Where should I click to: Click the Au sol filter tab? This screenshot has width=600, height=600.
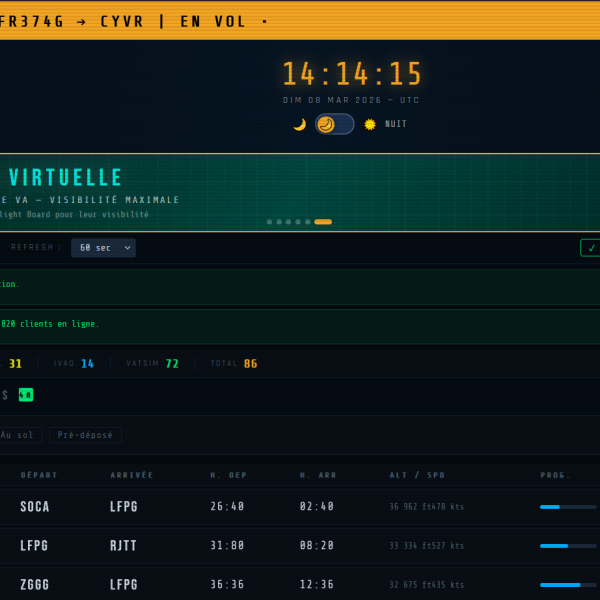[18, 435]
